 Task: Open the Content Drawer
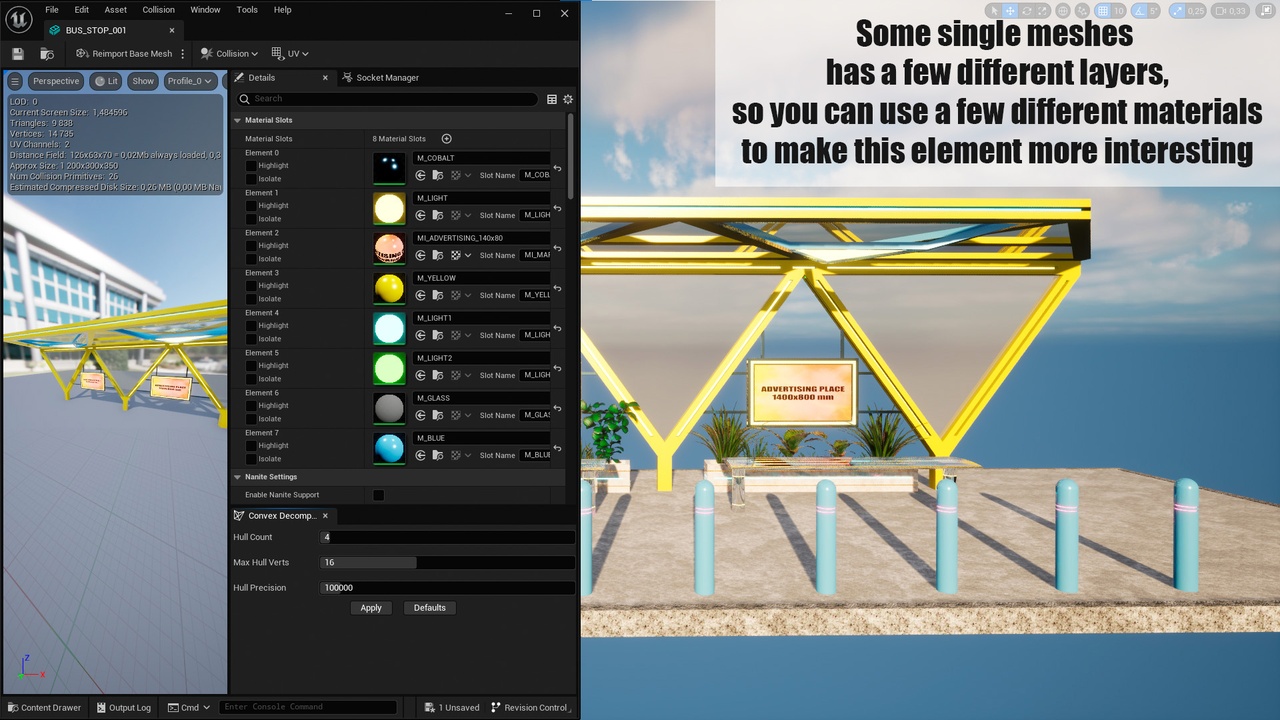point(44,707)
